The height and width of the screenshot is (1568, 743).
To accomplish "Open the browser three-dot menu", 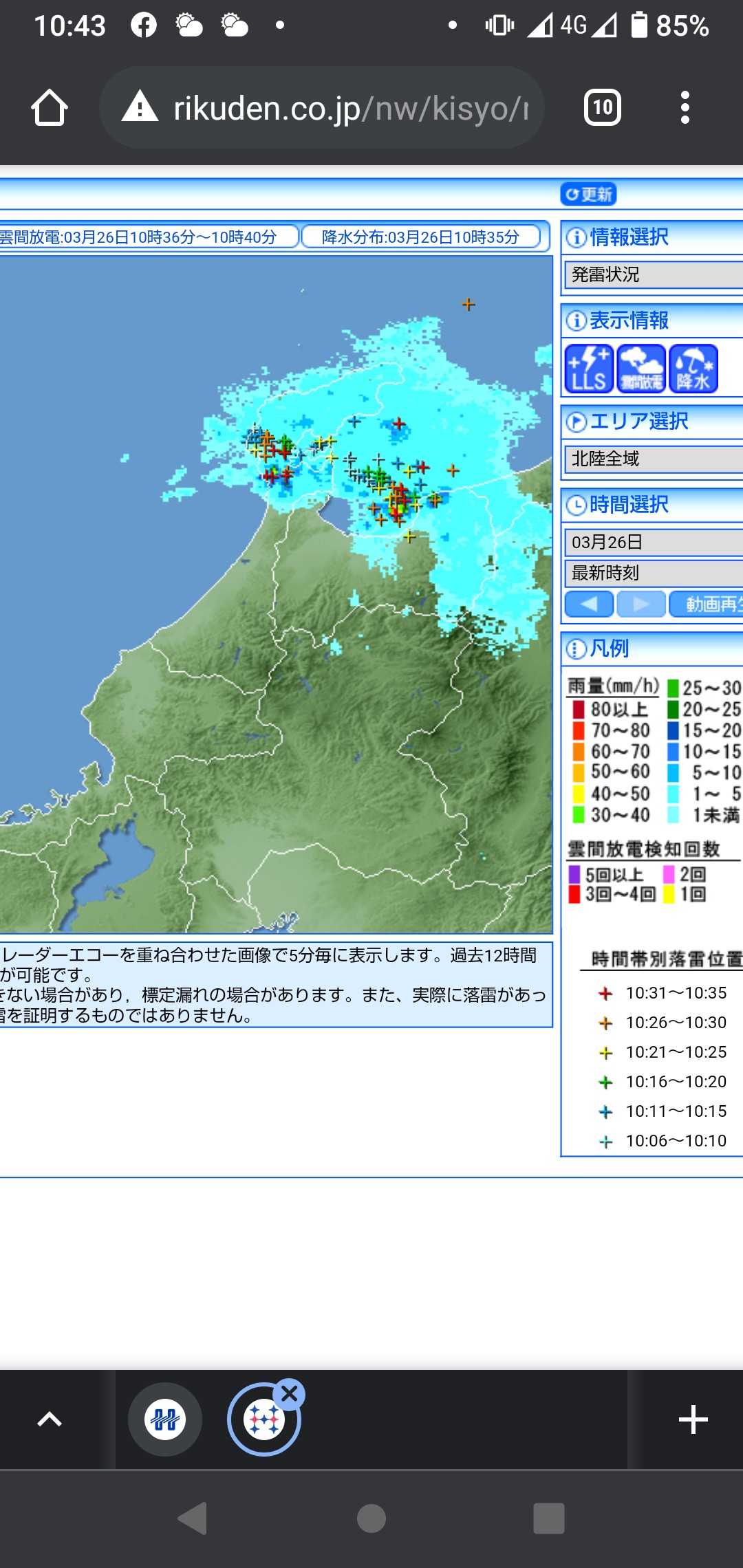I will point(684,108).
